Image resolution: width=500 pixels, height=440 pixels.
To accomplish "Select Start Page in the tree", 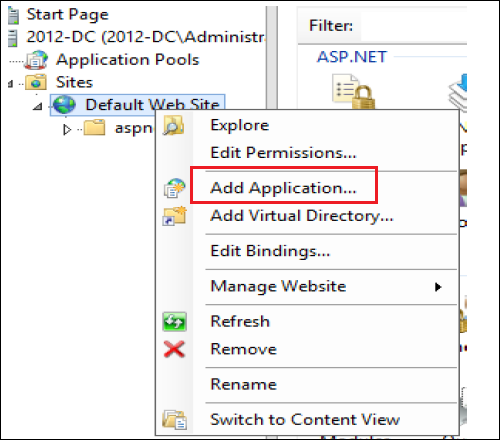I will (67, 15).
